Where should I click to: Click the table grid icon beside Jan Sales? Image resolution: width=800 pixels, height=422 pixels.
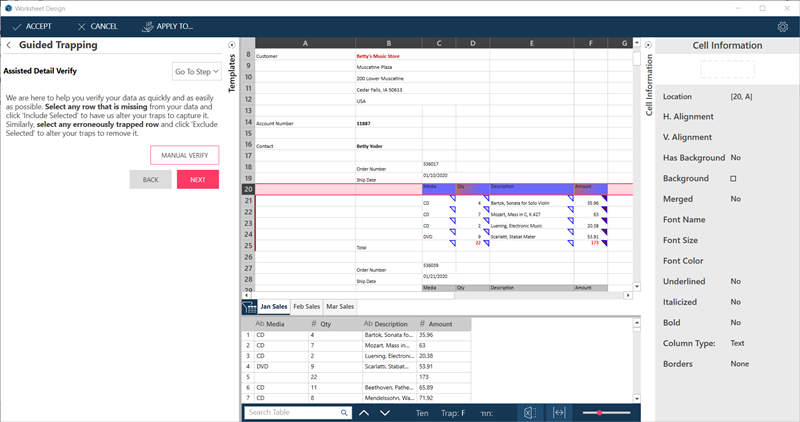(249, 306)
